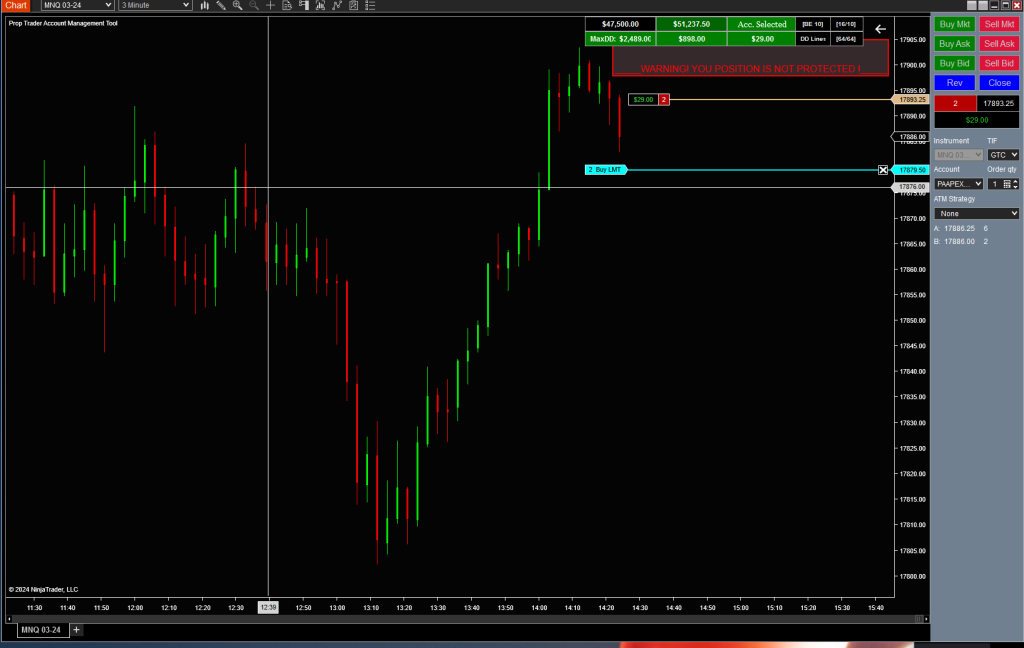
Task: Select the chart style bars icon
Action: [x=205, y=6]
